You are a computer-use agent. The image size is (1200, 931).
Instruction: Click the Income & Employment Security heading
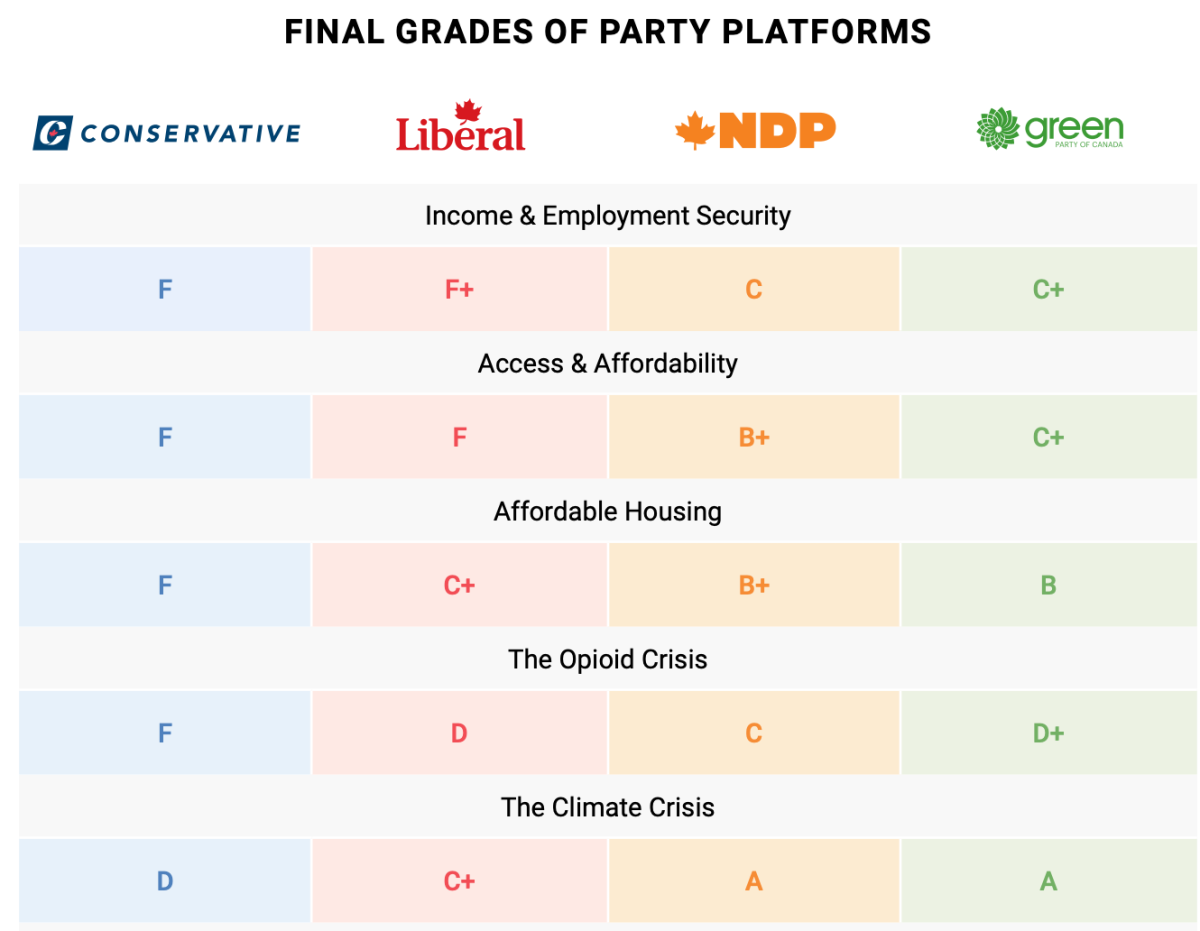click(608, 216)
